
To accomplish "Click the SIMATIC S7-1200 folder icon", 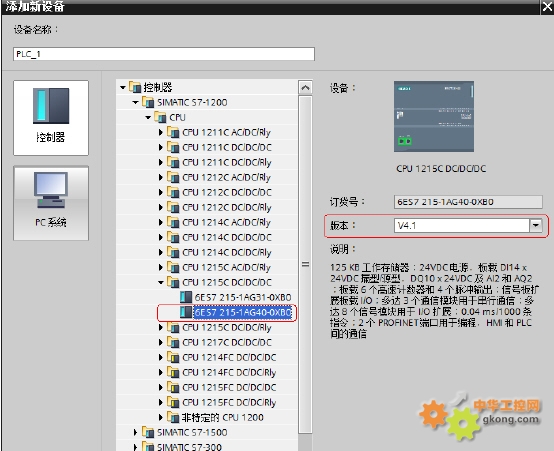I will click(x=148, y=102).
